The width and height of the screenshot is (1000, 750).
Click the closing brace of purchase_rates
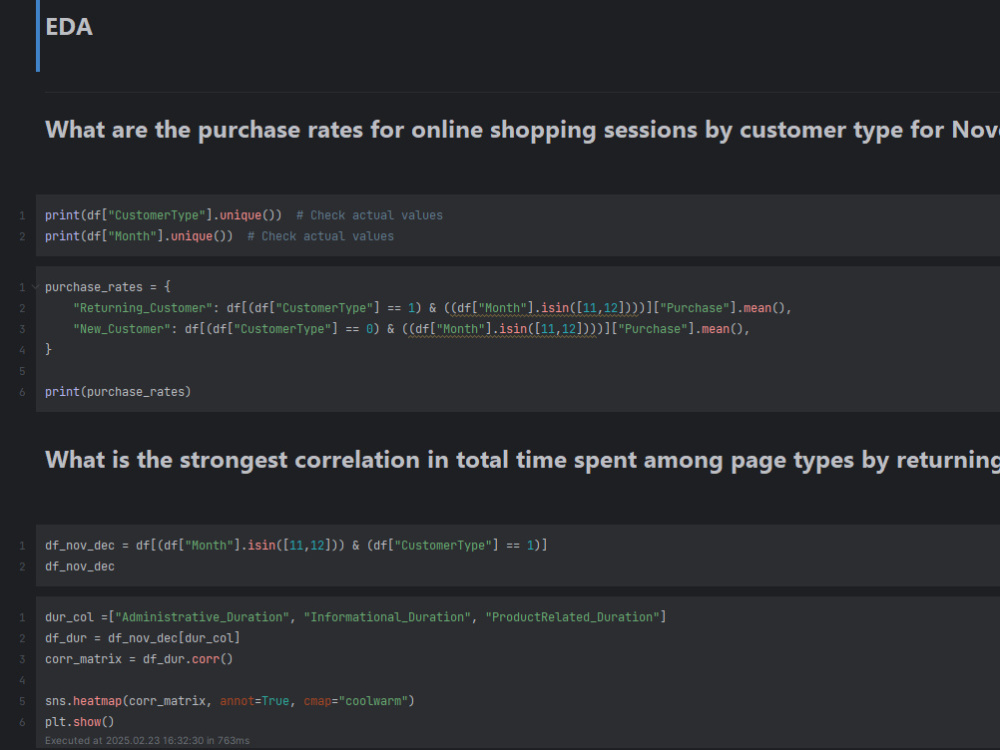coord(48,349)
